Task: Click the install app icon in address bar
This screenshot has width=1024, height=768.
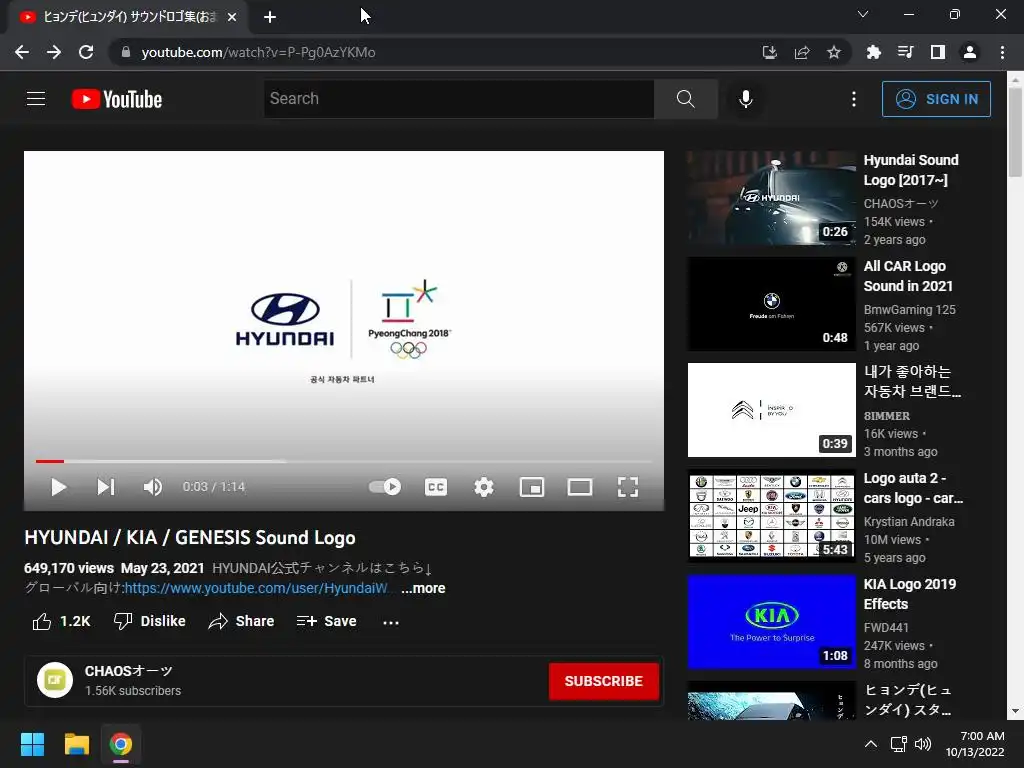Action: click(x=770, y=52)
